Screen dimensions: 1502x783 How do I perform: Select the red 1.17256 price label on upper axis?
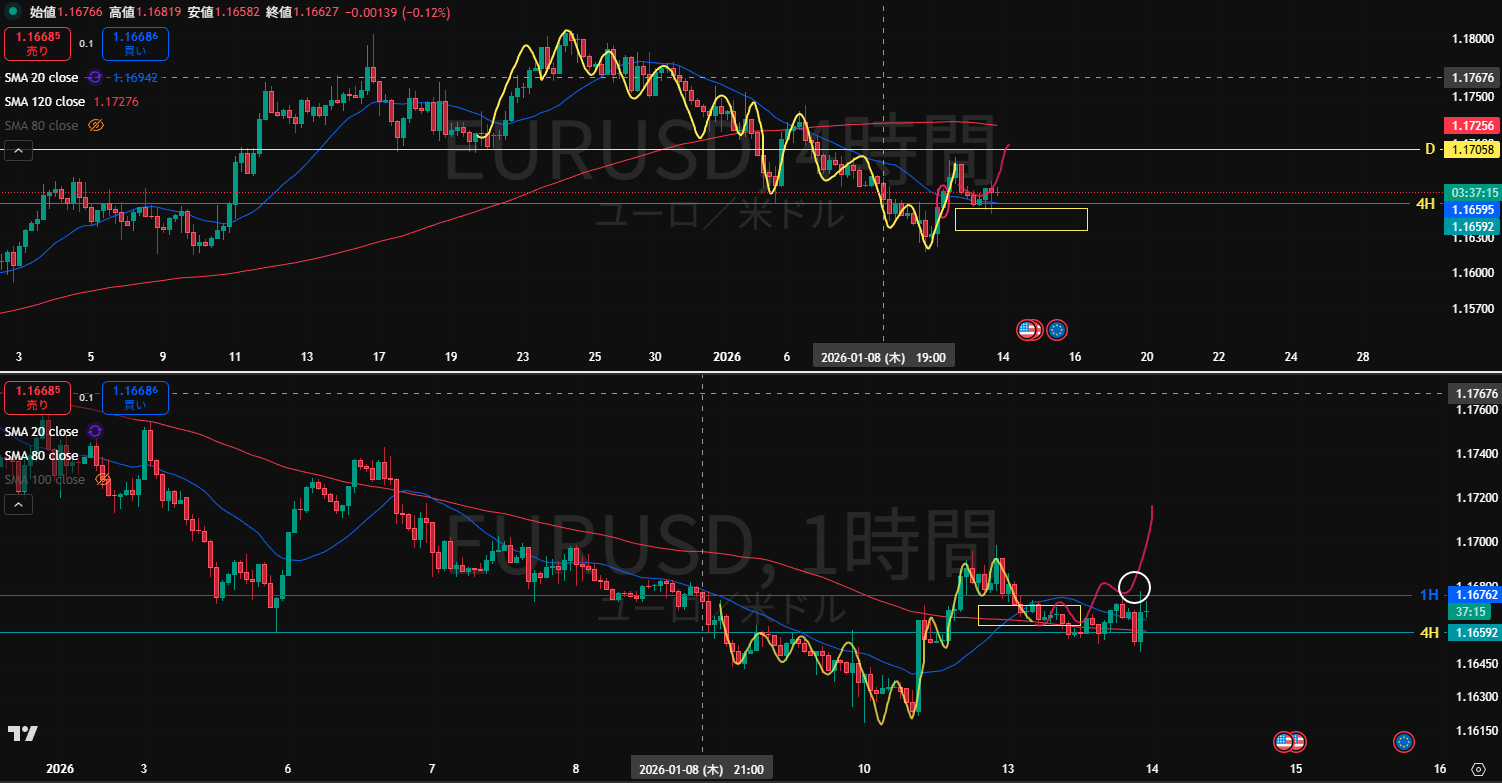point(1470,126)
